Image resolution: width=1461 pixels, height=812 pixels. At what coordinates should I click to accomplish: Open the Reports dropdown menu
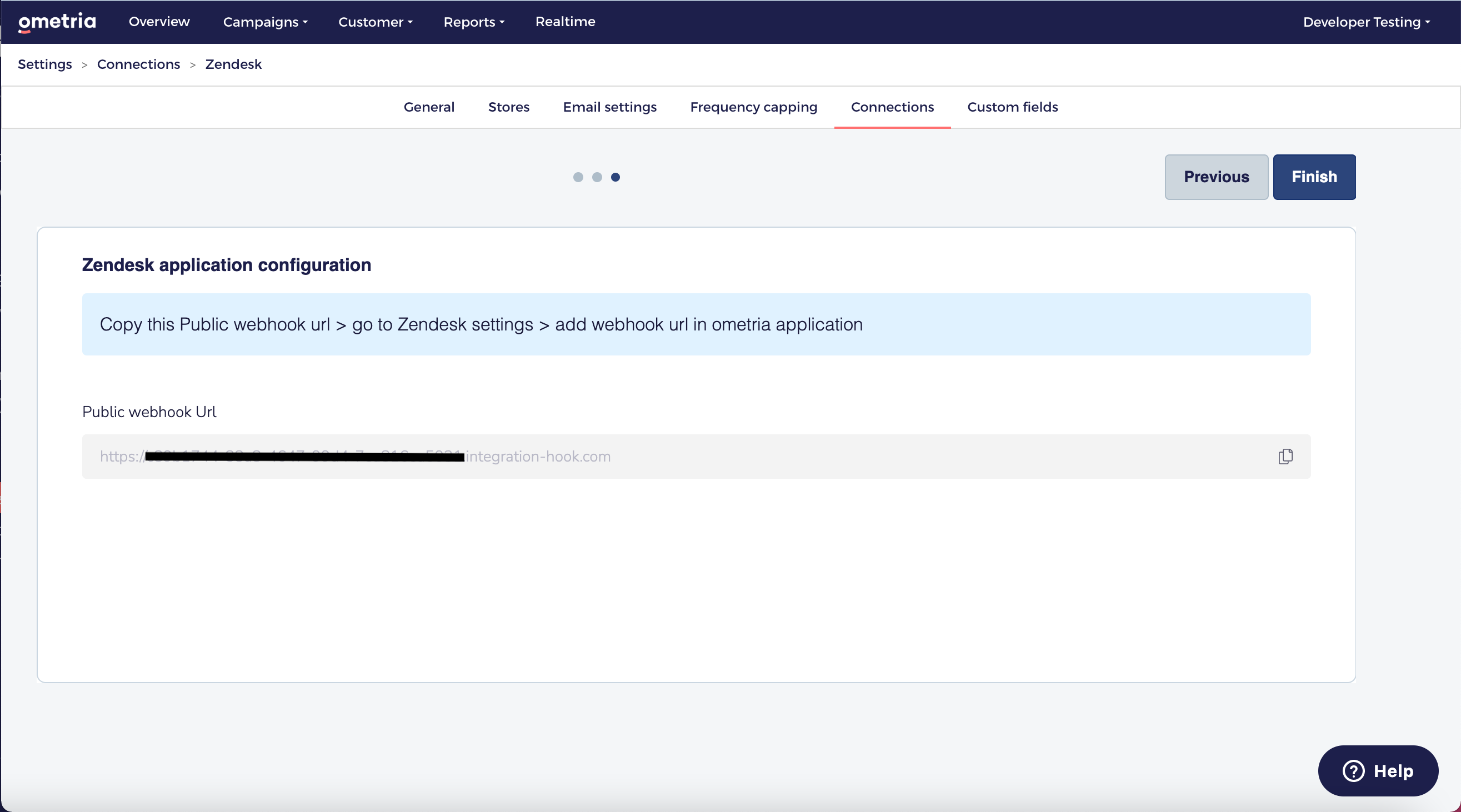[x=474, y=22]
